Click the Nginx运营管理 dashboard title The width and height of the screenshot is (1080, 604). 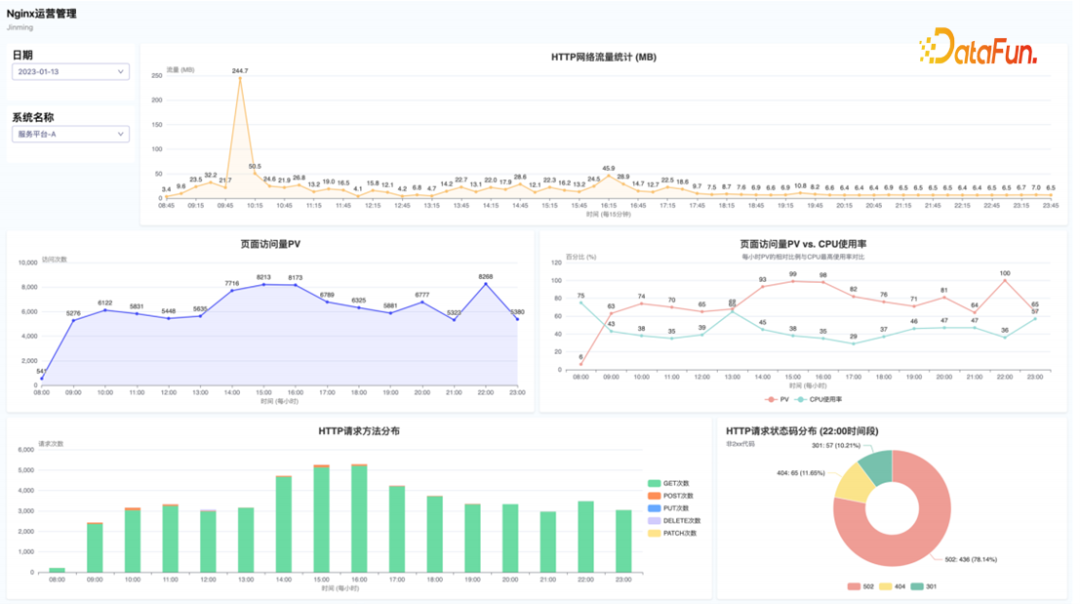(x=41, y=14)
